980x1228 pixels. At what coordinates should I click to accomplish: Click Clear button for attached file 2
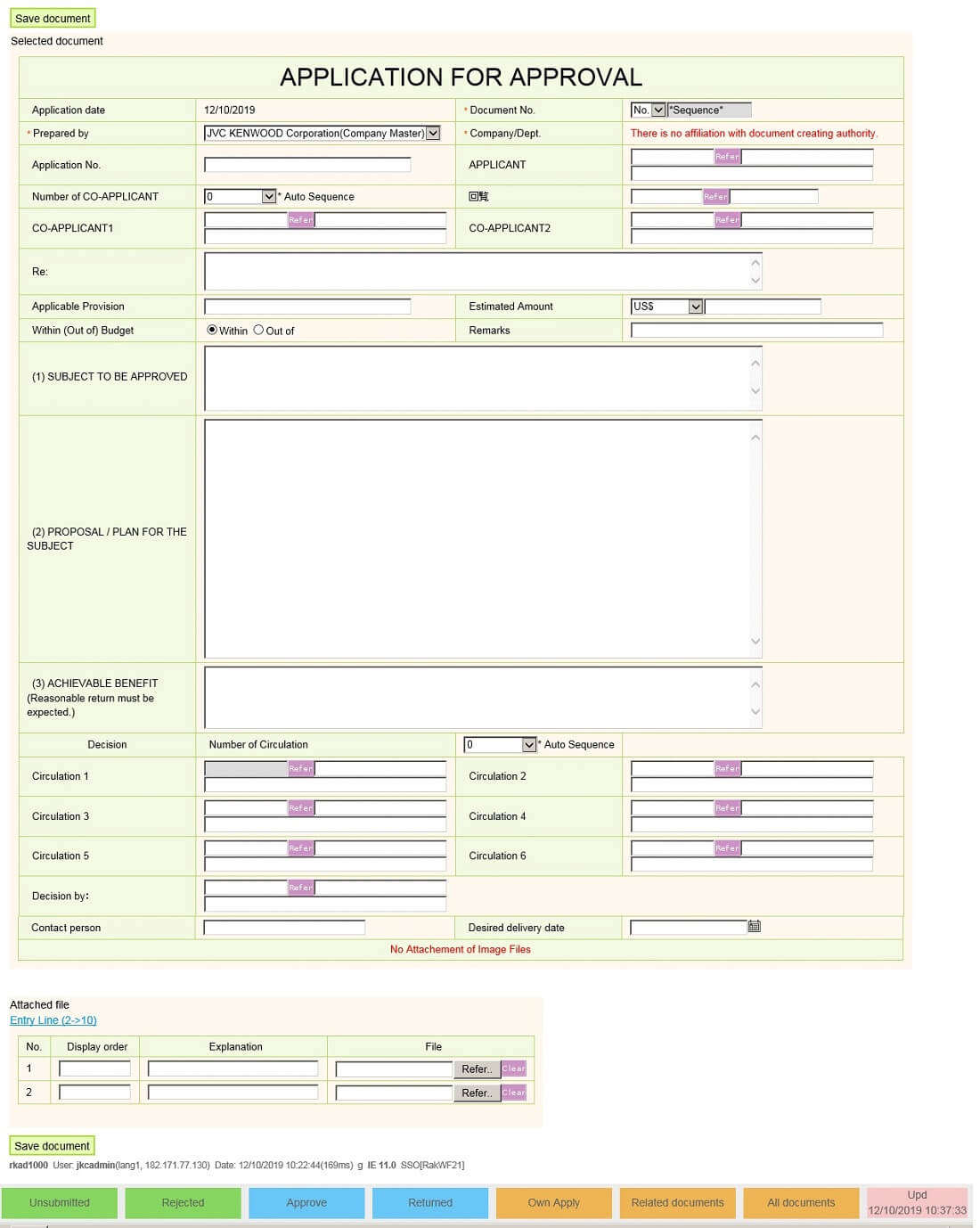[x=514, y=1093]
